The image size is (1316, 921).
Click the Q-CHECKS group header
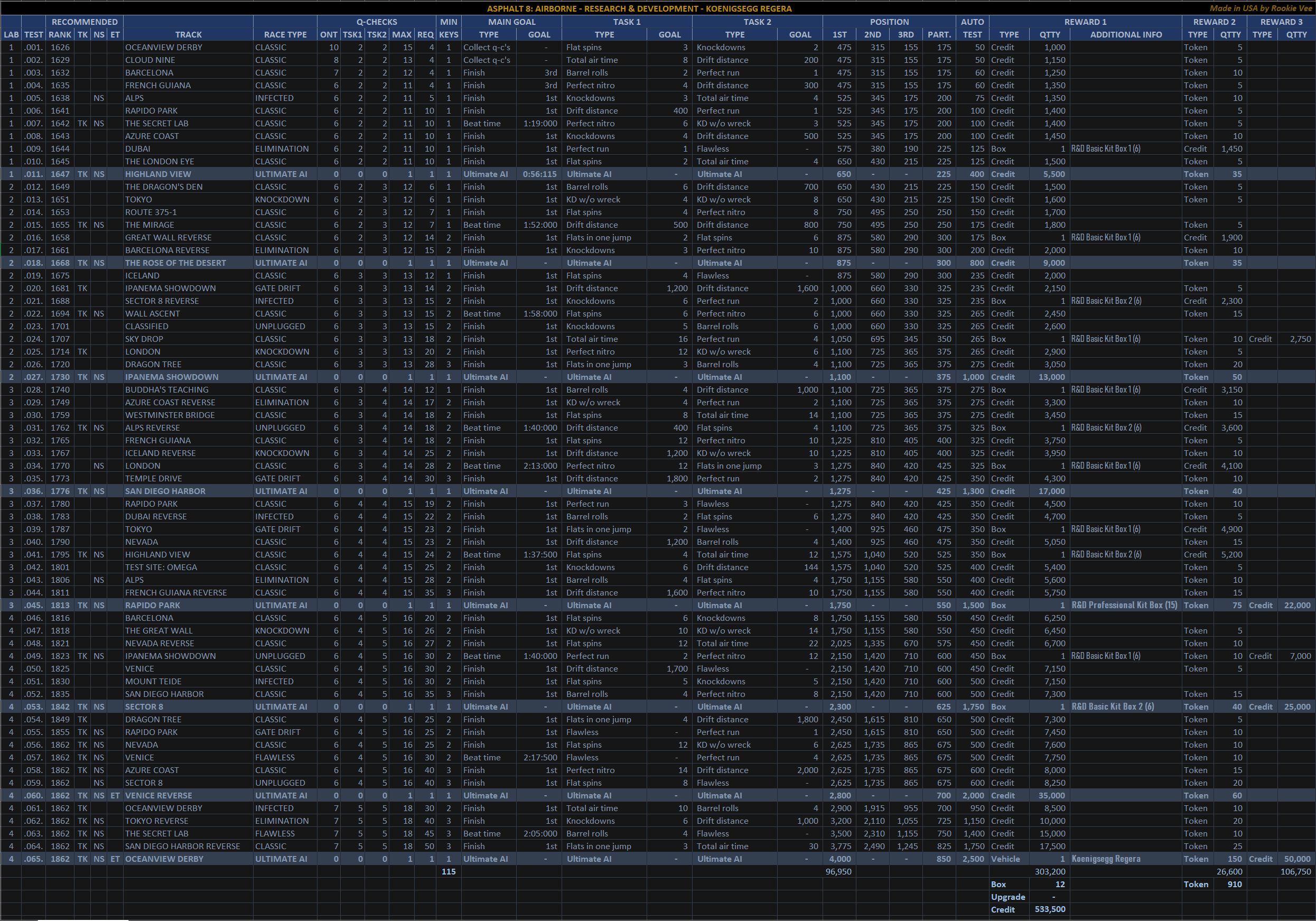[x=377, y=22]
